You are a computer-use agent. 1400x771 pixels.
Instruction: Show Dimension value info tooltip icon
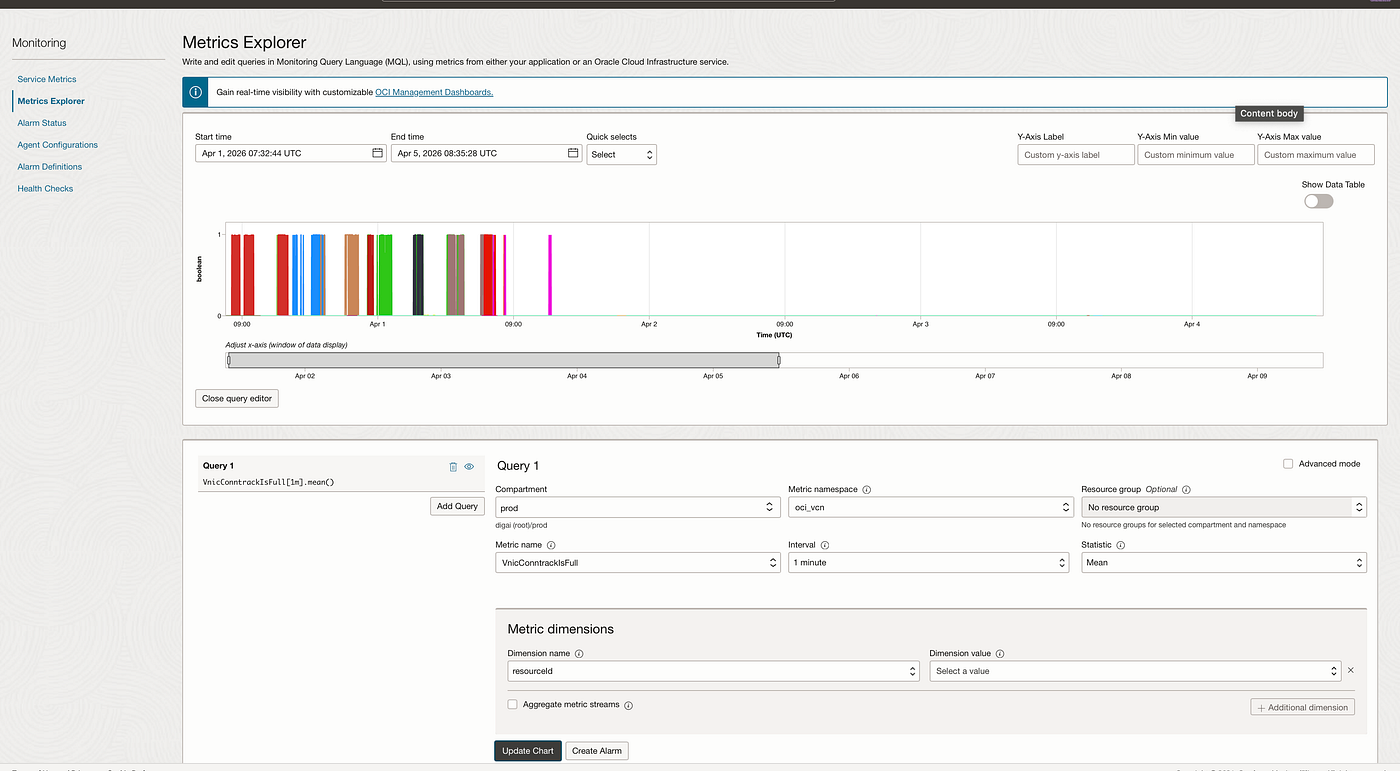(x=1000, y=654)
